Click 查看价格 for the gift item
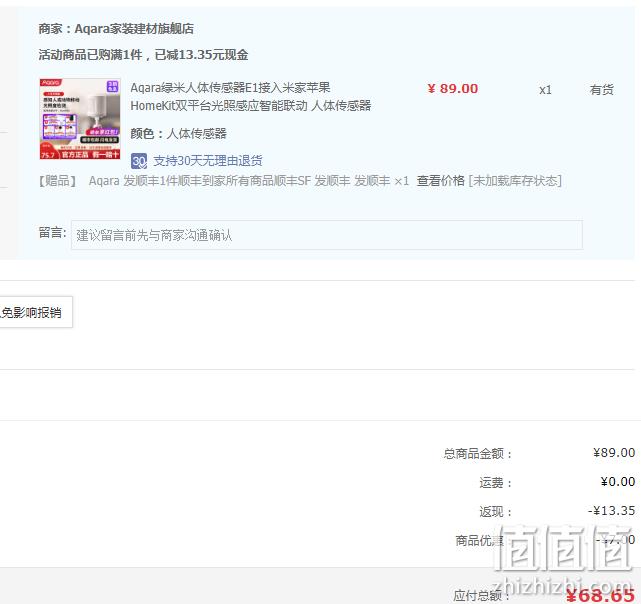The height and width of the screenshot is (604, 641). pos(440,180)
